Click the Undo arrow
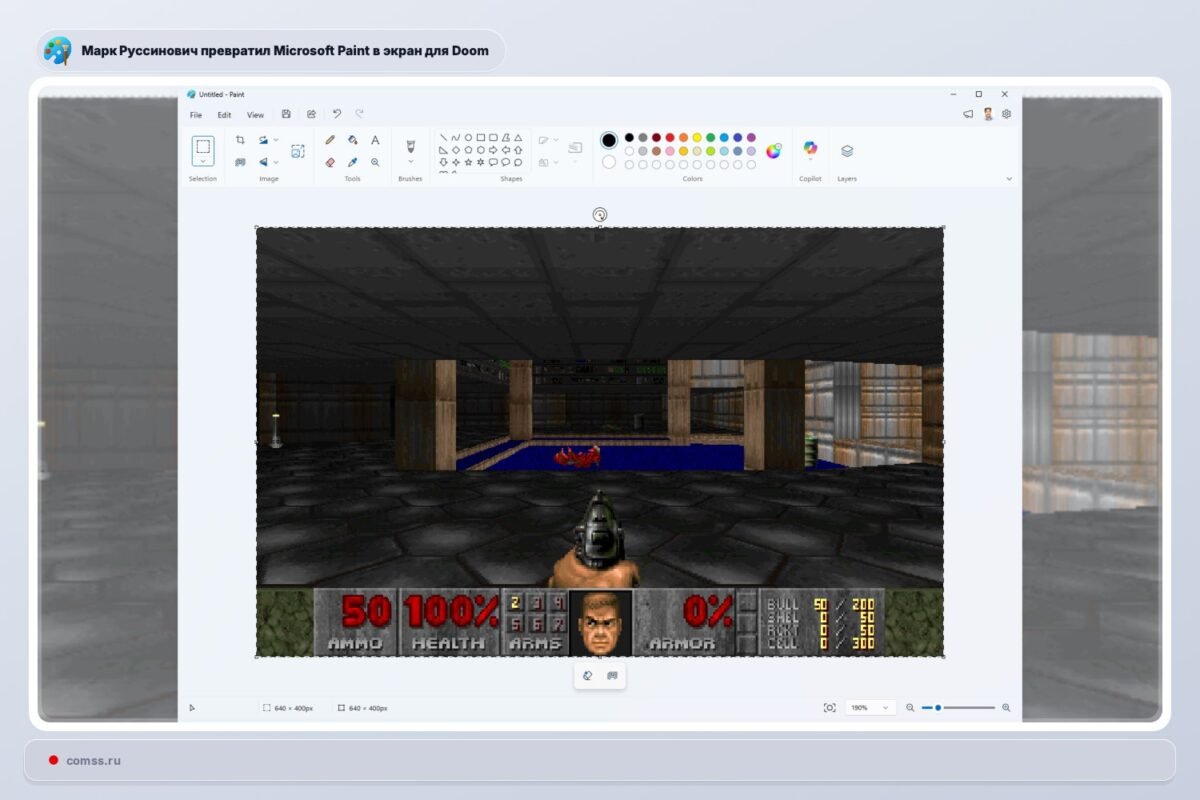Screen dimensions: 1200x800 [337, 114]
